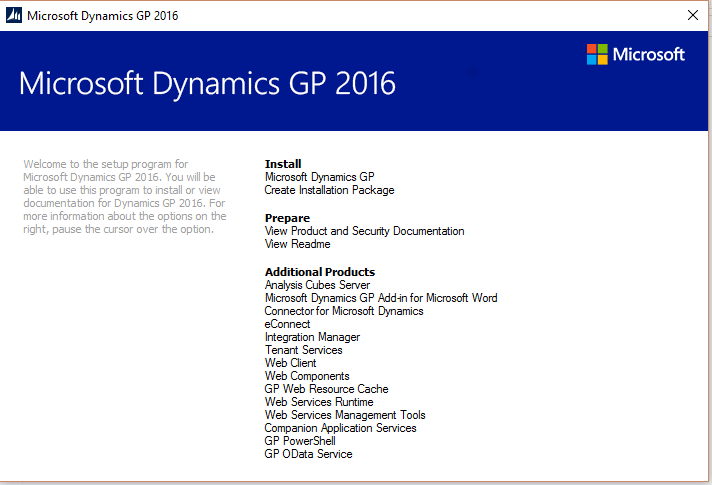Choose Tenant Services

click(303, 350)
